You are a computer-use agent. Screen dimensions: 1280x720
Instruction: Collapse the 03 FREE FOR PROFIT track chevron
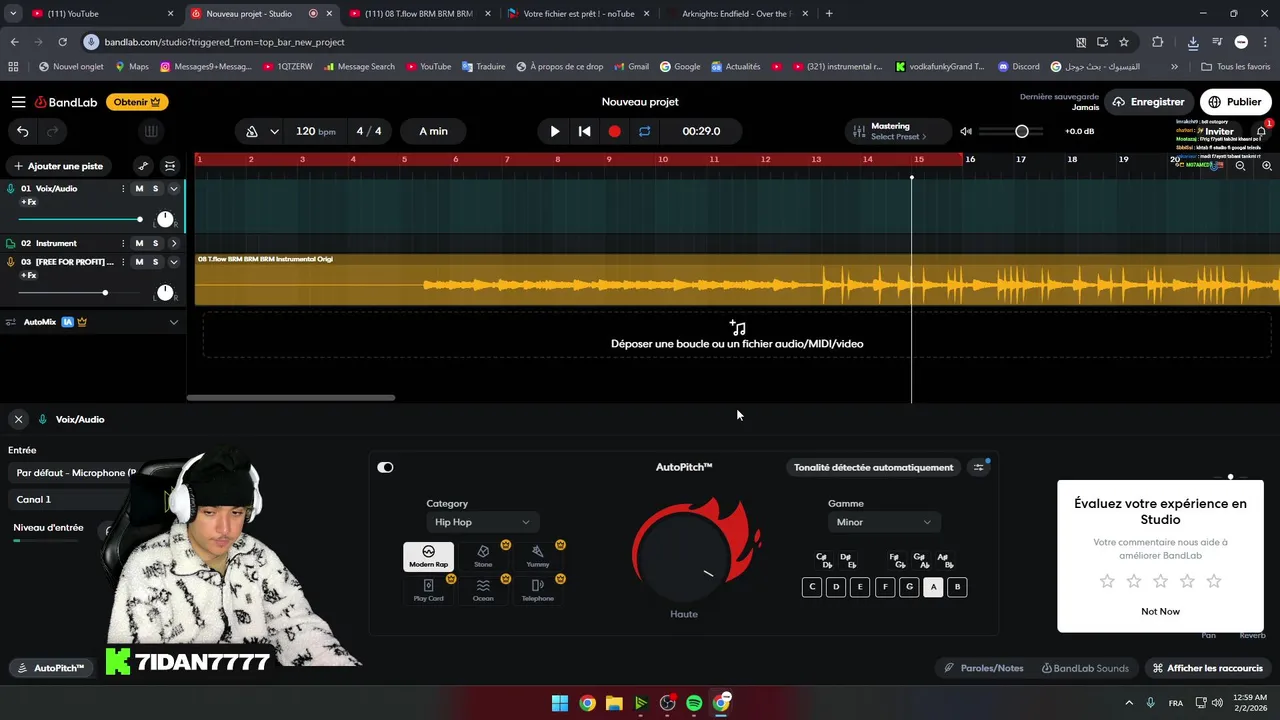pyautogui.click(x=173, y=262)
